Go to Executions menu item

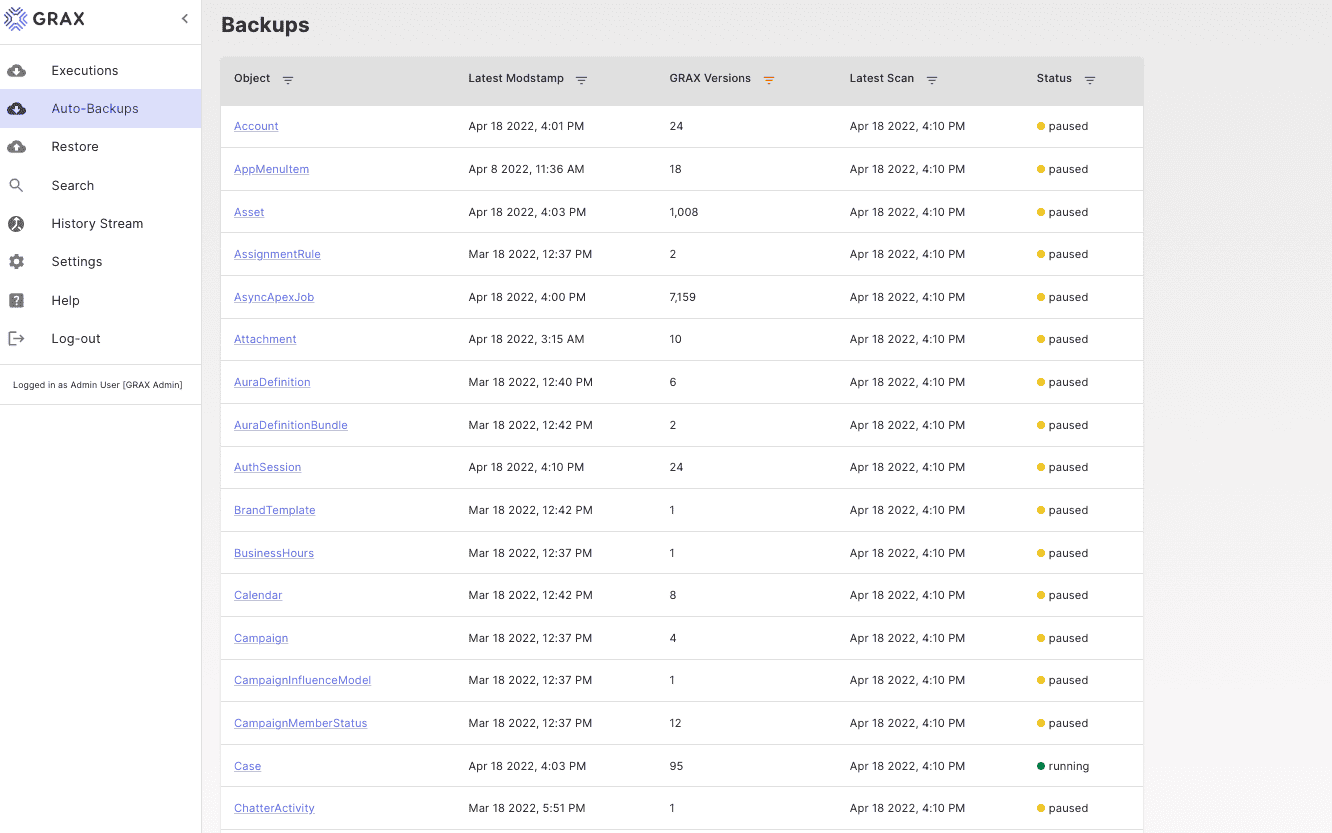pyautogui.click(x=85, y=71)
